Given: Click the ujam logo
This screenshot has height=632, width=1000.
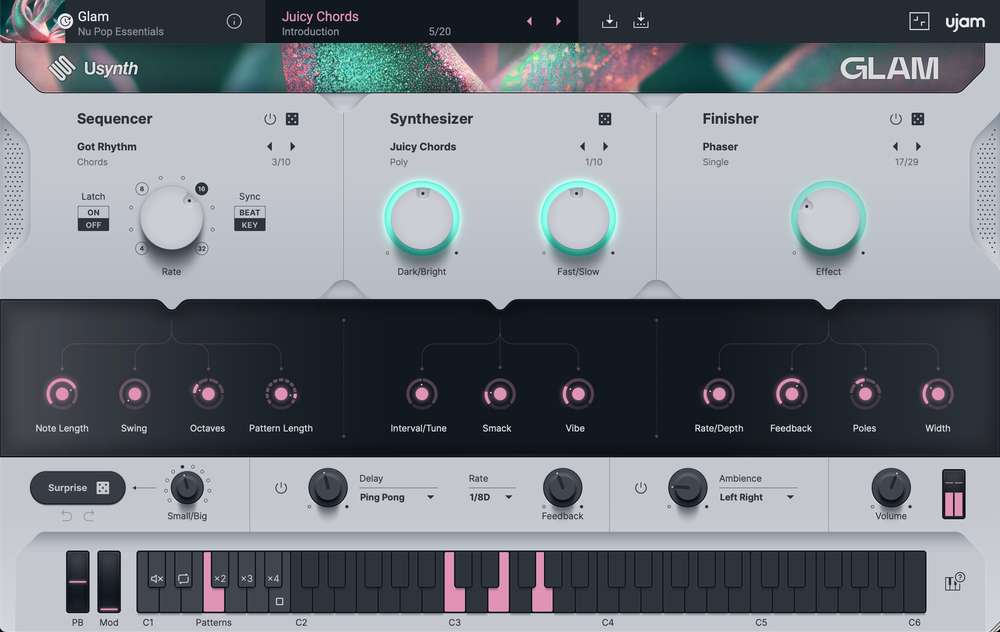Looking at the screenshot, I should pyautogui.click(x=963, y=20).
